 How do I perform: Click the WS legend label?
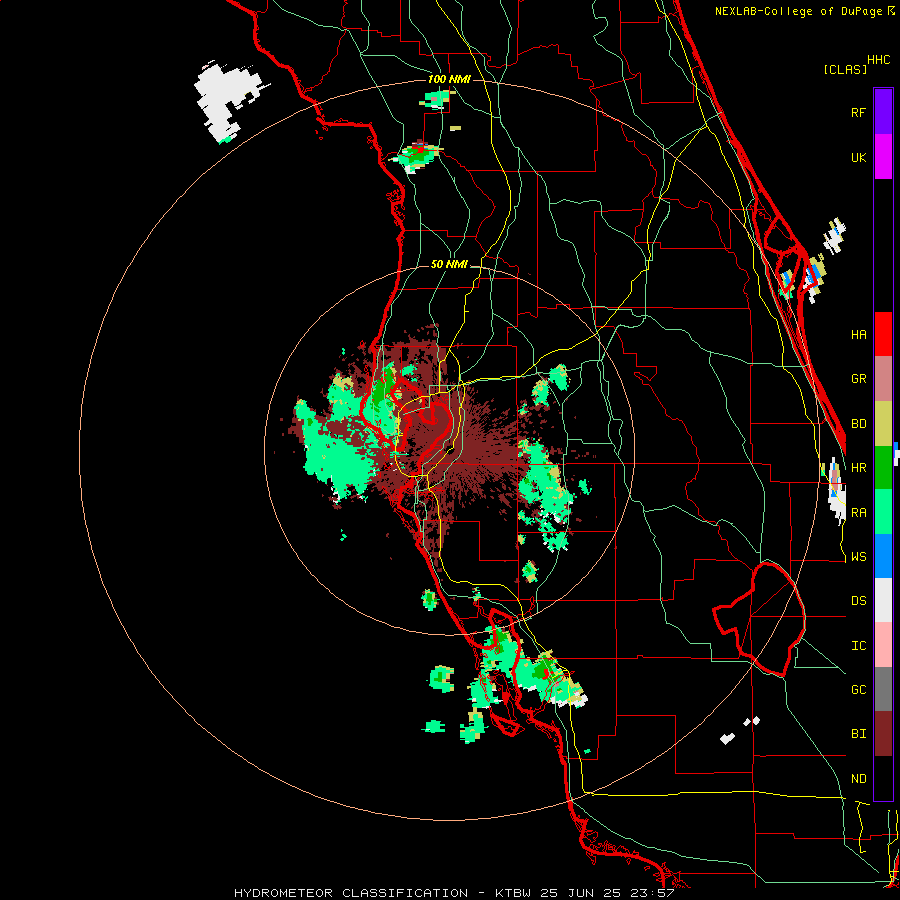coord(858,557)
